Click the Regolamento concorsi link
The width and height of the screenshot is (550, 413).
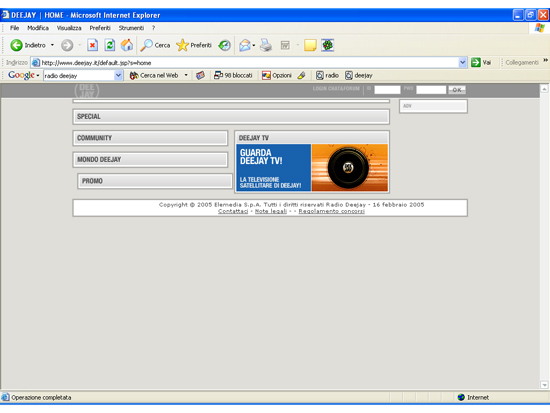point(331,211)
